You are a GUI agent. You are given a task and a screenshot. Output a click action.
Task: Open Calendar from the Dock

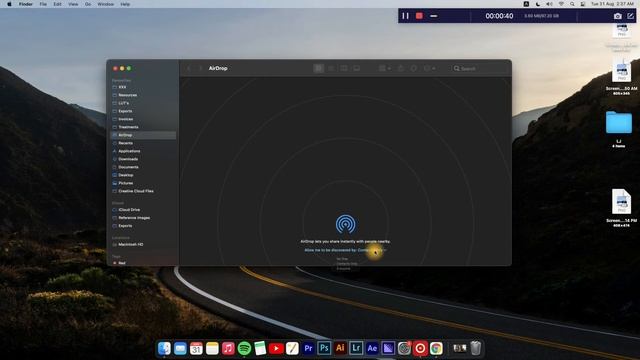(x=196, y=348)
